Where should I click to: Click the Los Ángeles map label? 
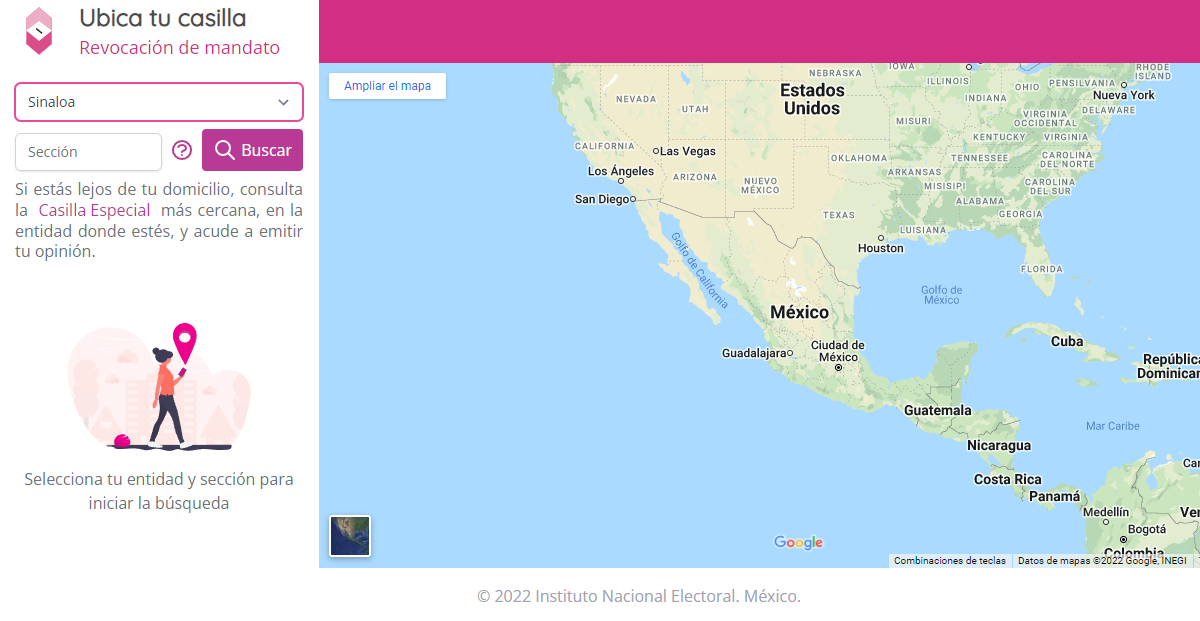click(x=621, y=172)
